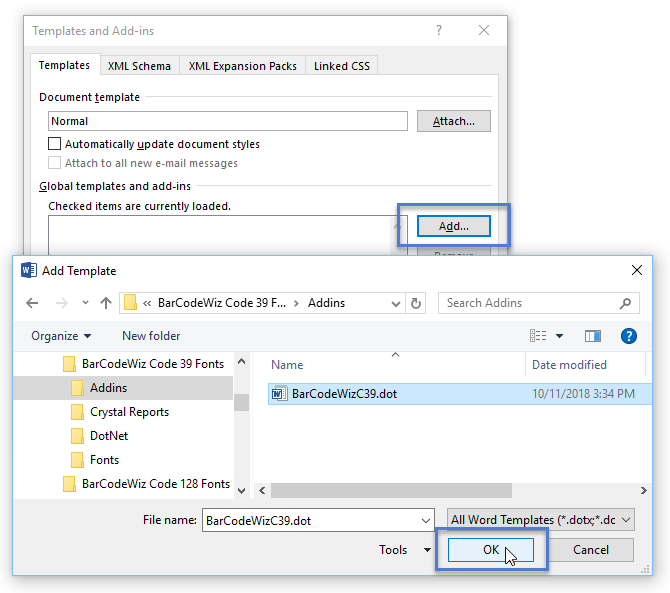Click the Word icon in Add Template title
This screenshot has height=593, width=670.
click(29, 270)
